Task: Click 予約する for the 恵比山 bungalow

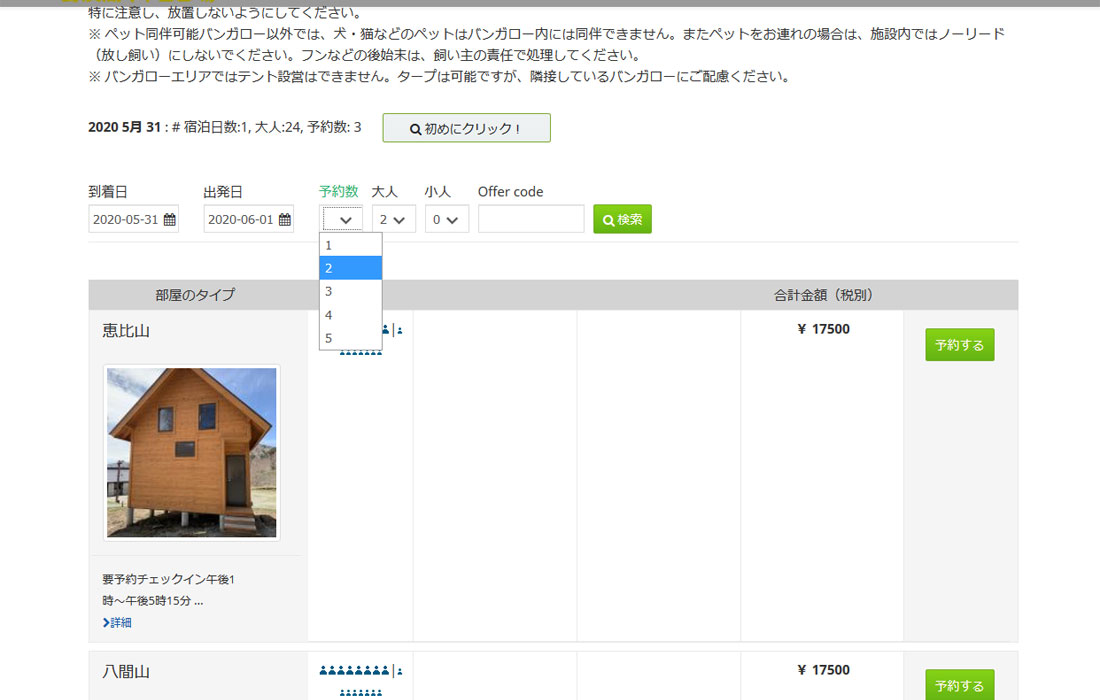Action: click(x=959, y=344)
